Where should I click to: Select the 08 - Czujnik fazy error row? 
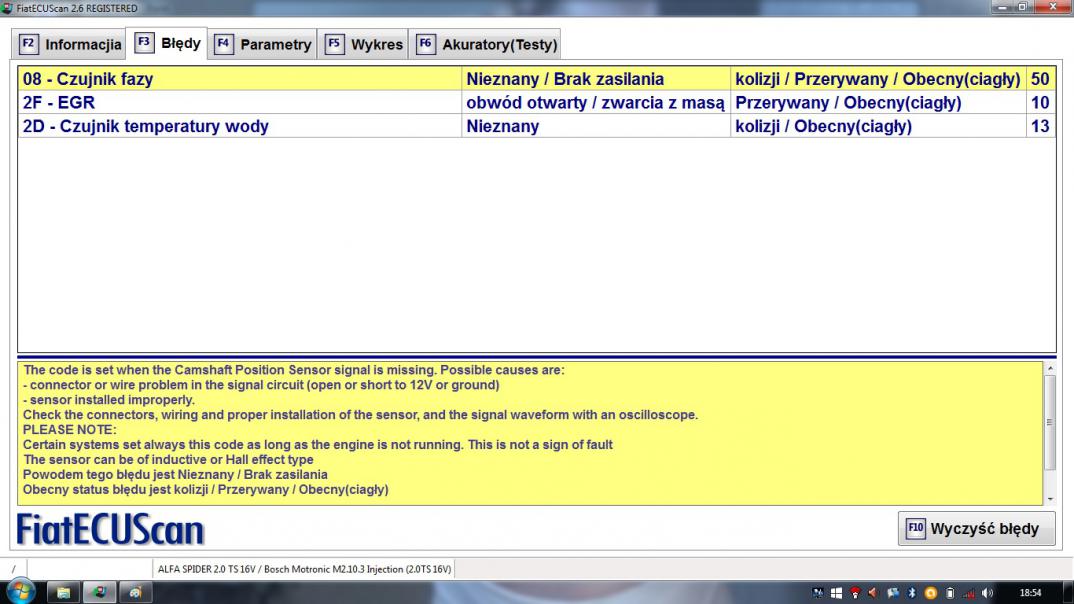coord(536,79)
